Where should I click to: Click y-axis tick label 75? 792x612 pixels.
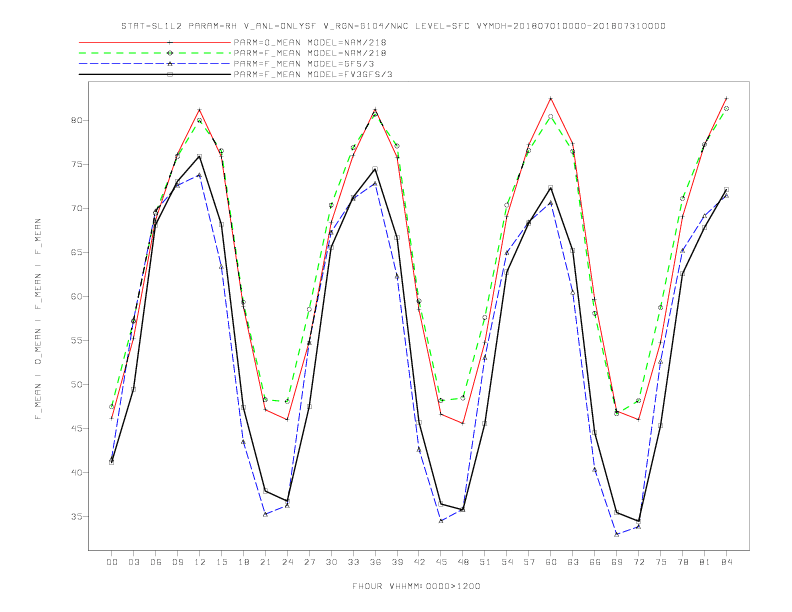(76, 164)
